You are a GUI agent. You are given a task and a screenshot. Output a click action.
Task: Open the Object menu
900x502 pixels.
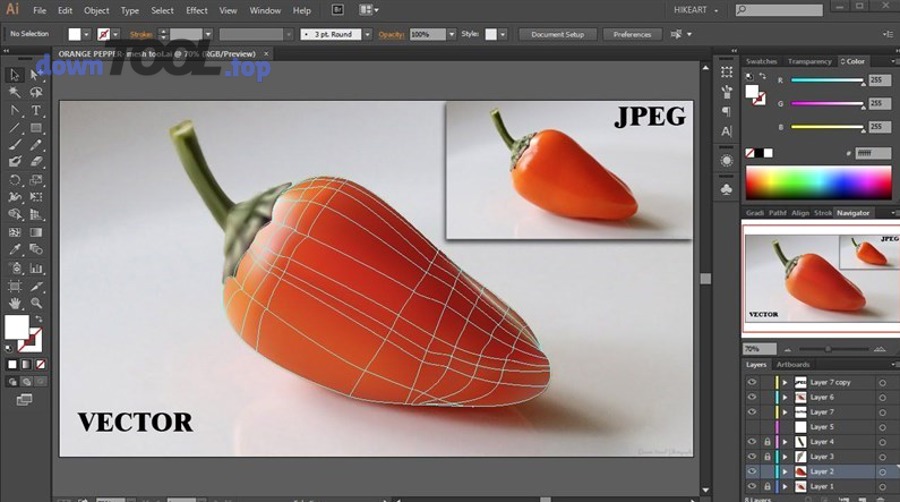[x=96, y=10]
